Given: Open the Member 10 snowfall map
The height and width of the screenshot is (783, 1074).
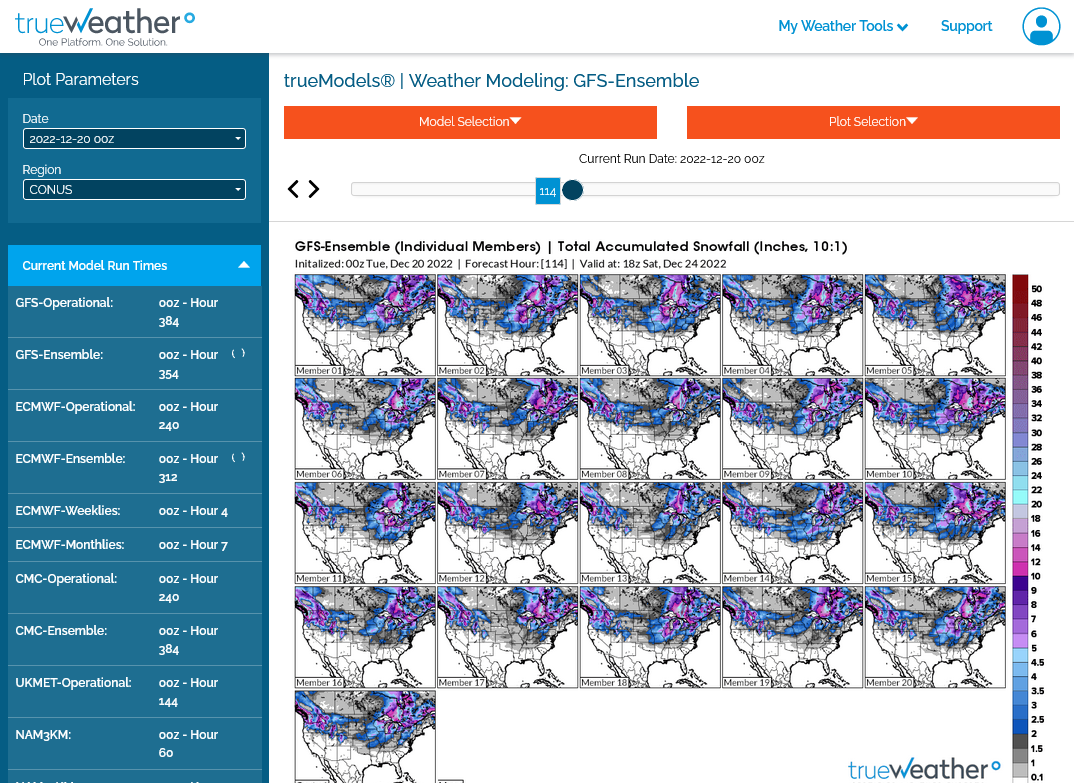Looking at the screenshot, I should click(935, 429).
